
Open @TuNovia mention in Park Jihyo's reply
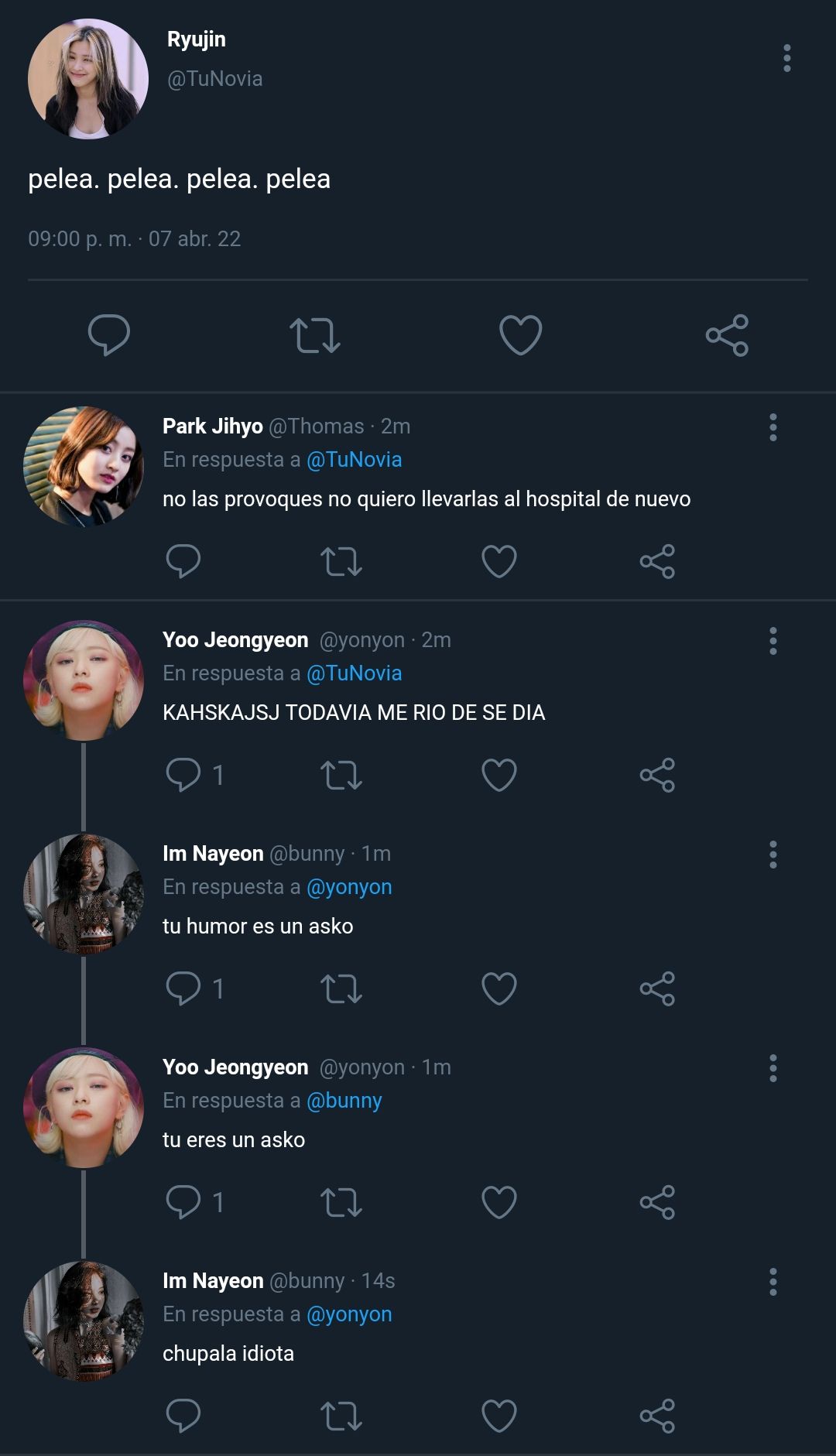pos(355,460)
